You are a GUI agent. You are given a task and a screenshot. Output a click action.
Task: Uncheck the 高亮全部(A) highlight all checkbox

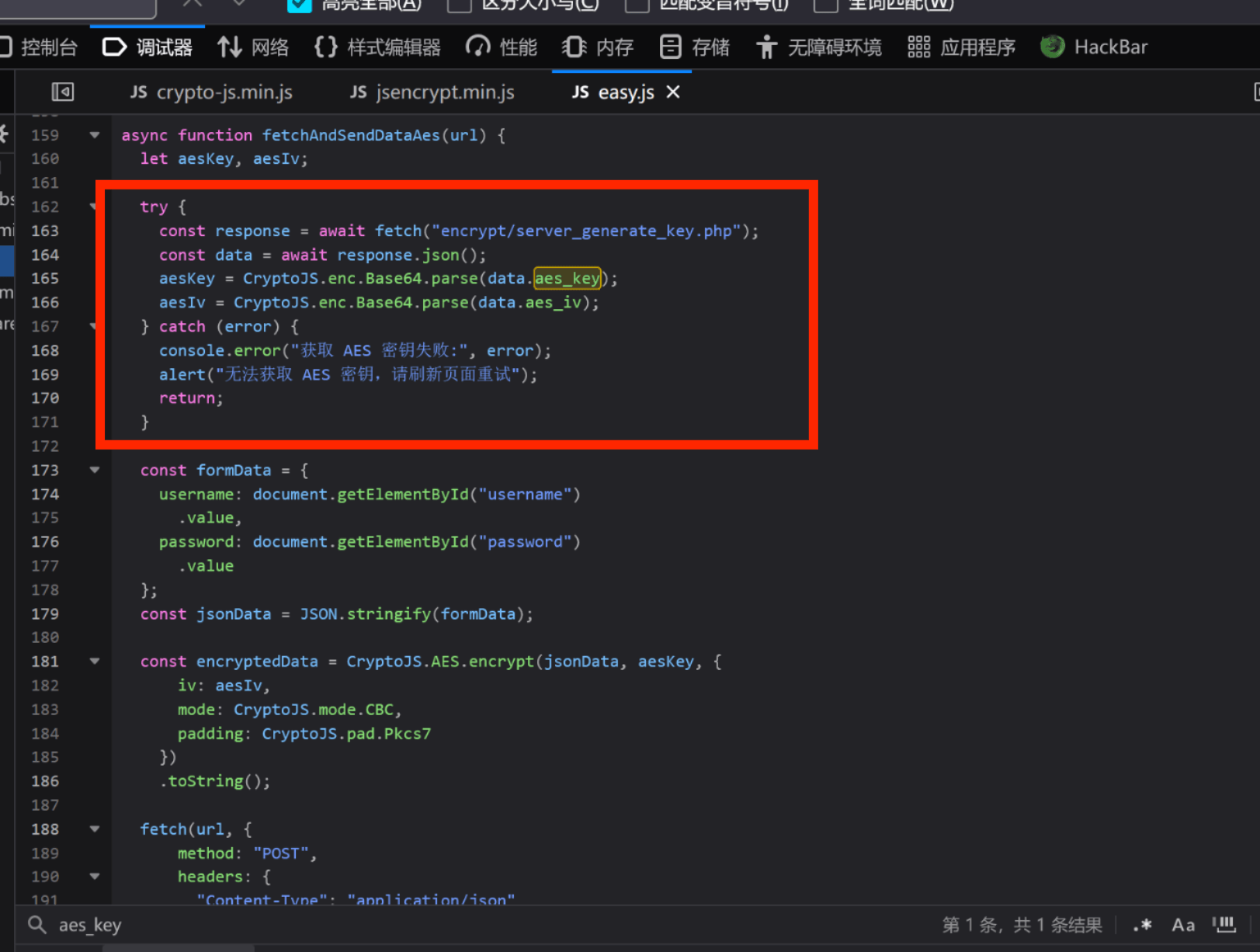click(x=300, y=4)
